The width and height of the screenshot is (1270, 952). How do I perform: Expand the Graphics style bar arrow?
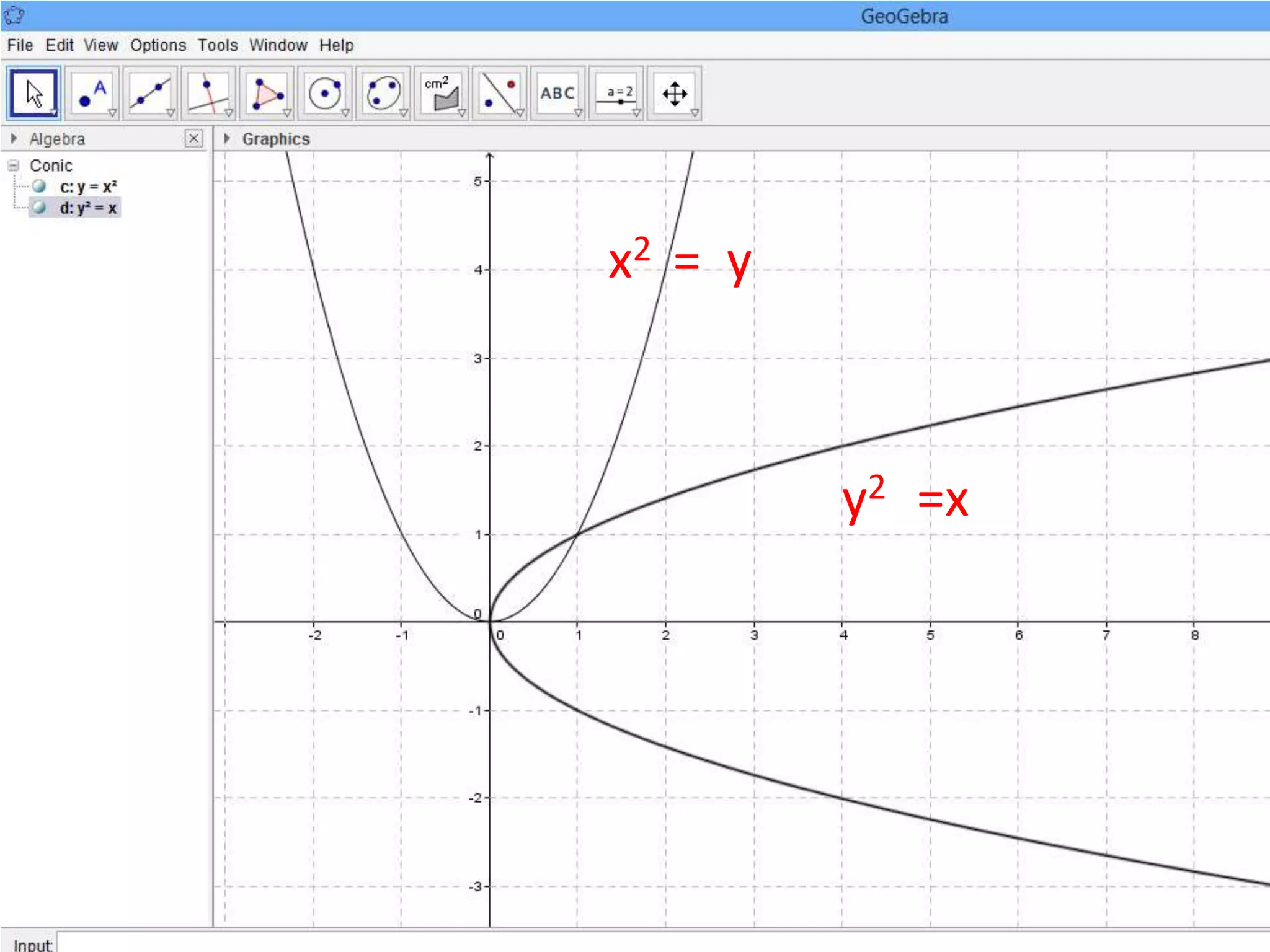pyautogui.click(x=227, y=139)
